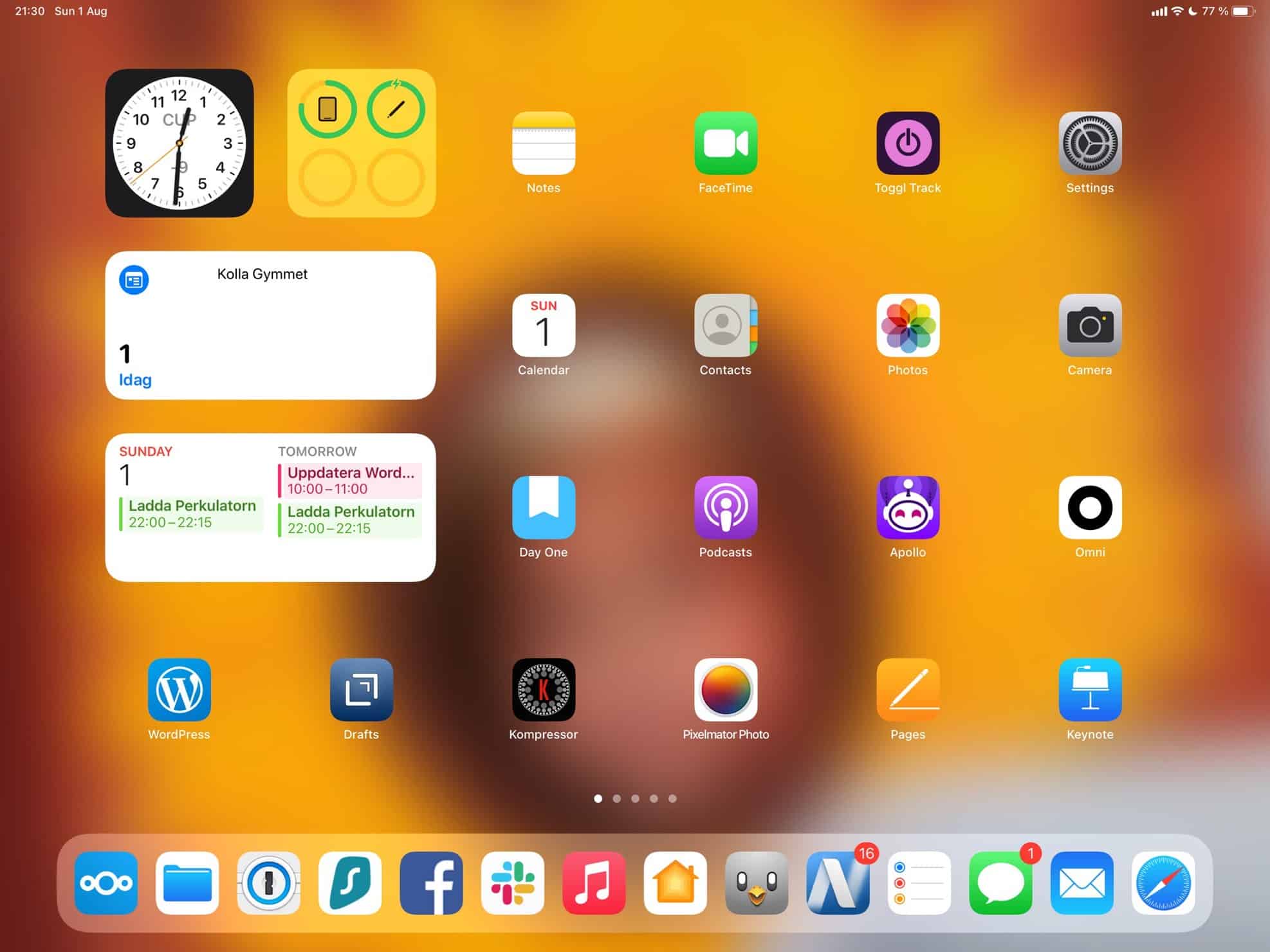
Task: Open news app with 16 badge
Action: click(838, 883)
